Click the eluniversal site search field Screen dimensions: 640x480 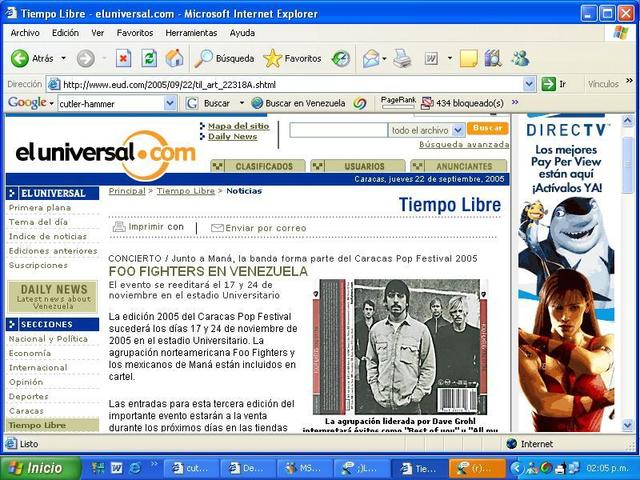pyautogui.click(x=338, y=130)
